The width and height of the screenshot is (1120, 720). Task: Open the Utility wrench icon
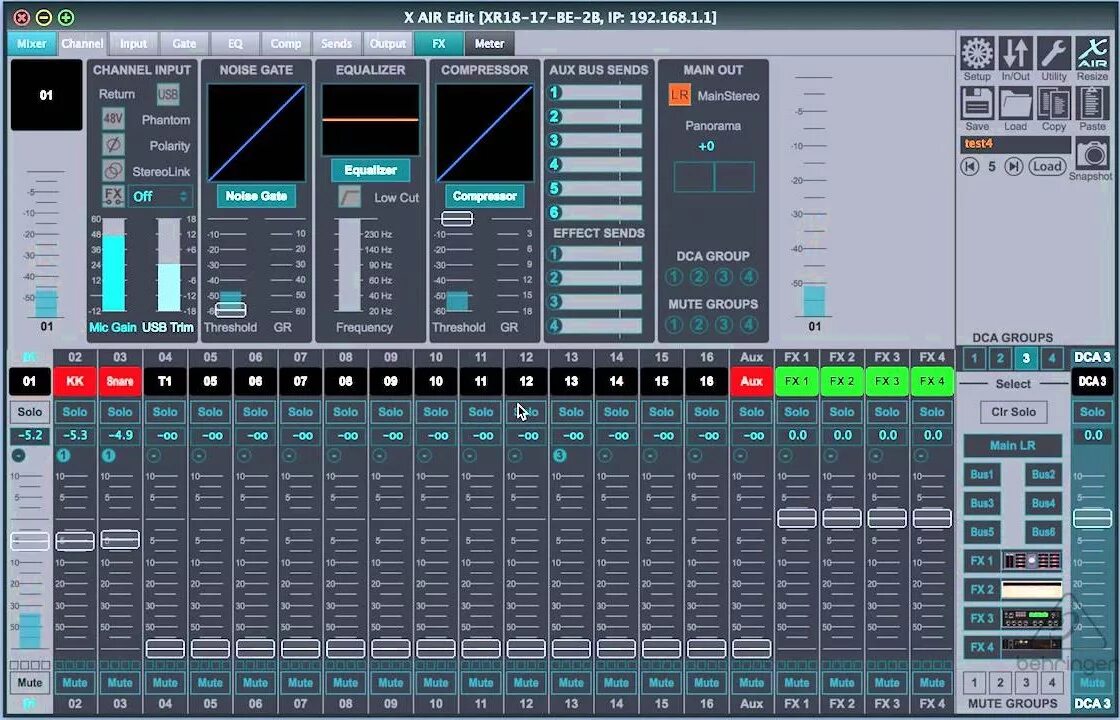1054,53
